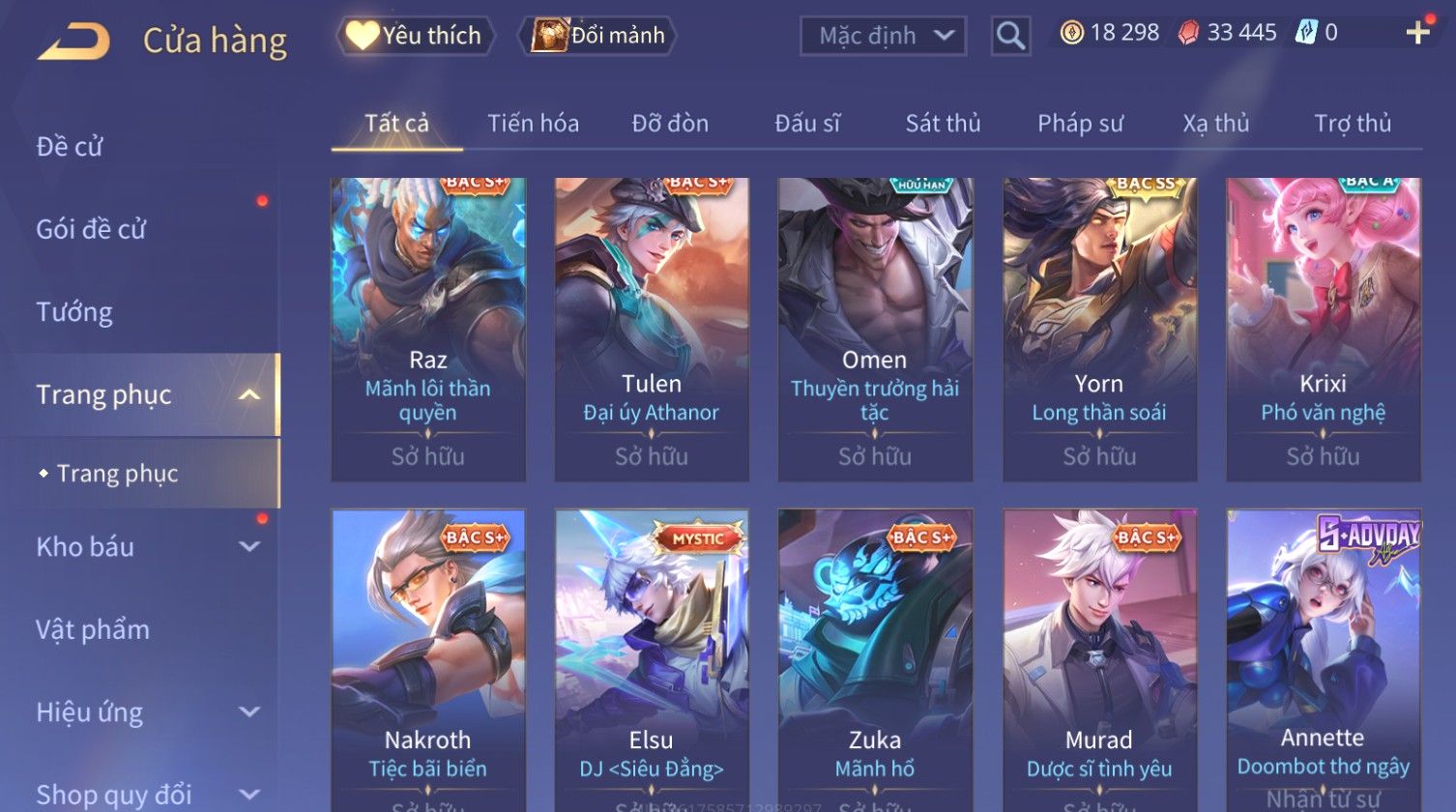Switch to the Sát thủ tab
1456x812 pixels.
pos(943,124)
